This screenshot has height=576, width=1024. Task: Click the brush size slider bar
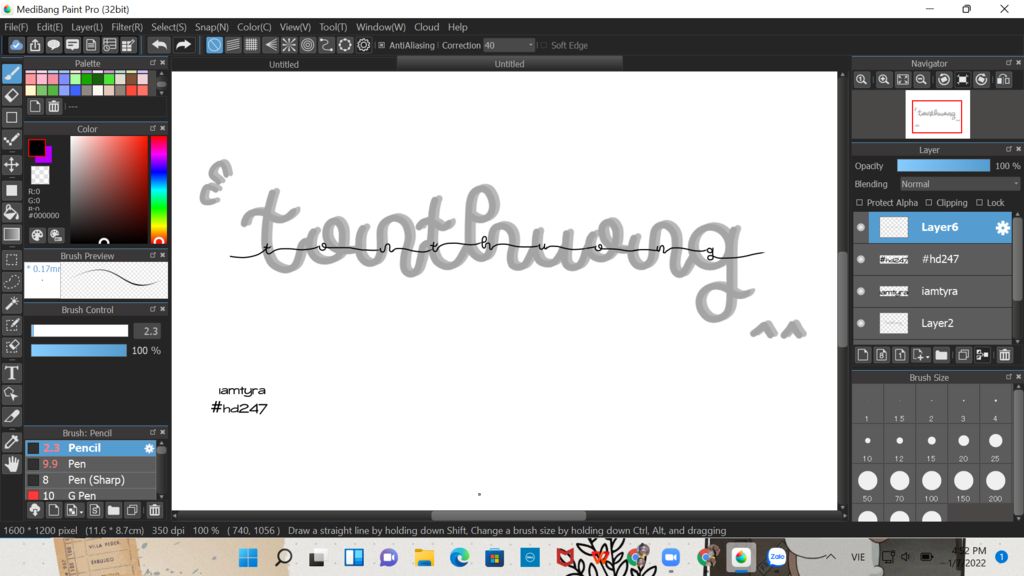[80, 331]
